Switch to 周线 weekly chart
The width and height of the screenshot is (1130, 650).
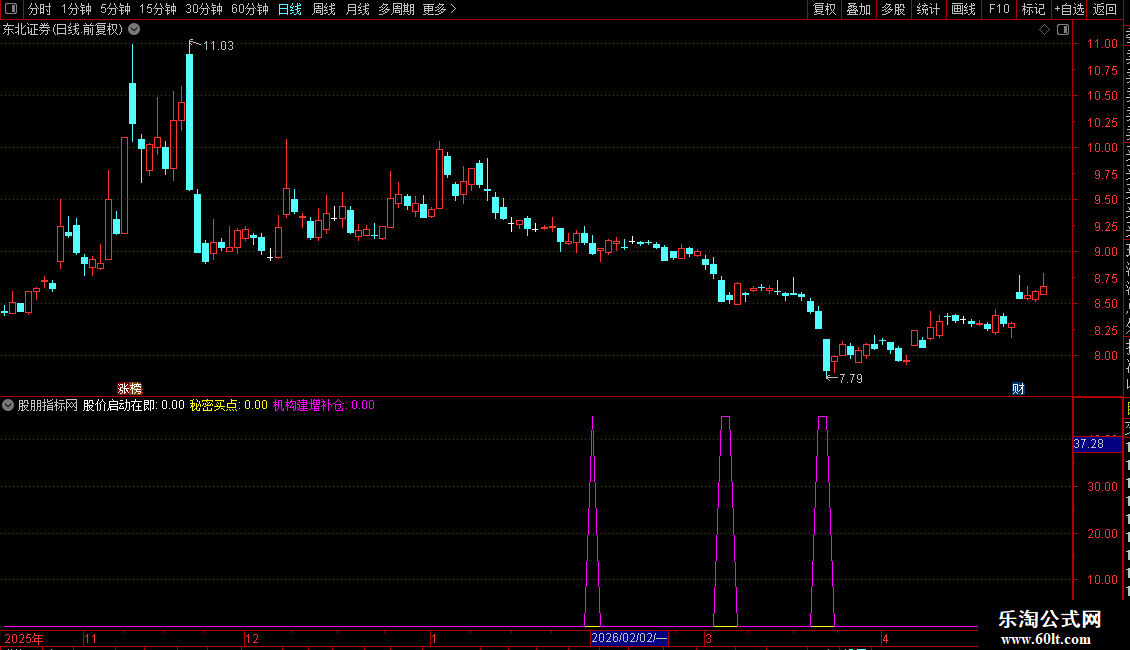click(324, 9)
